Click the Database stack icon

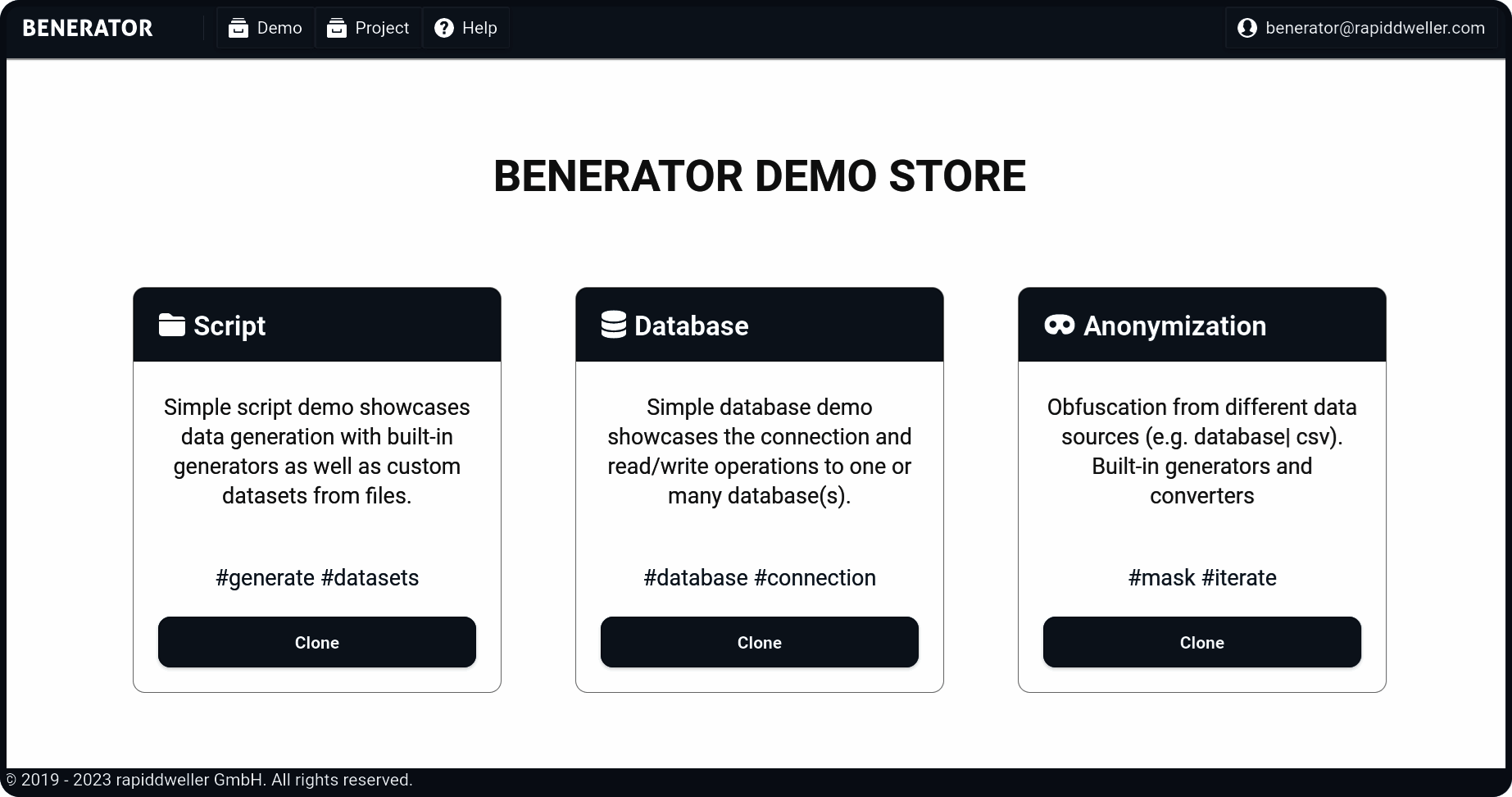tap(614, 325)
